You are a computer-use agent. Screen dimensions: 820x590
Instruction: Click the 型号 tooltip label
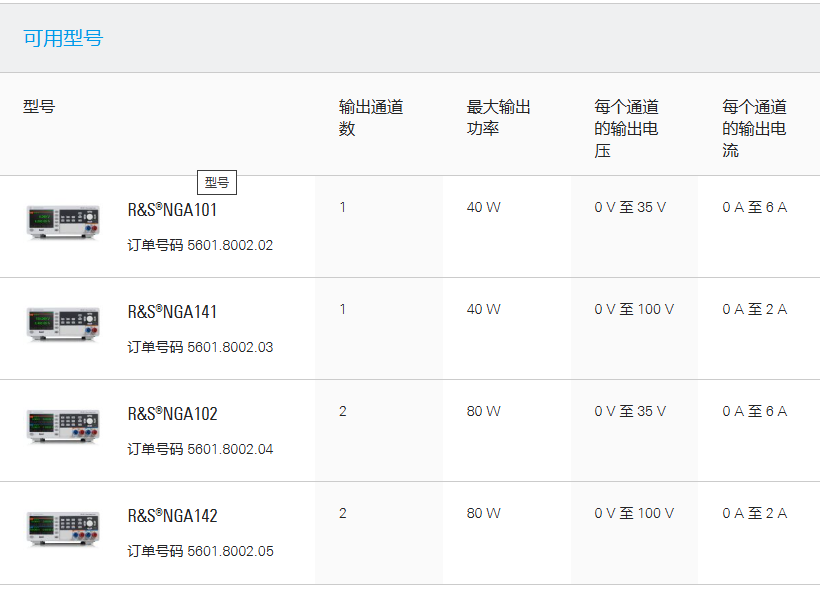[217, 183]
